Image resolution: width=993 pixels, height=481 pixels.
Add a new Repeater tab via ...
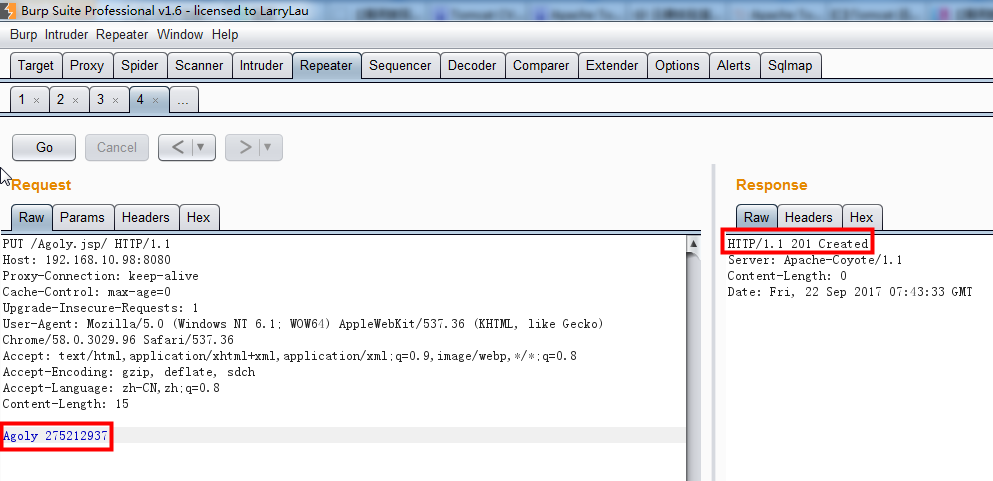[x=184, y=100]
